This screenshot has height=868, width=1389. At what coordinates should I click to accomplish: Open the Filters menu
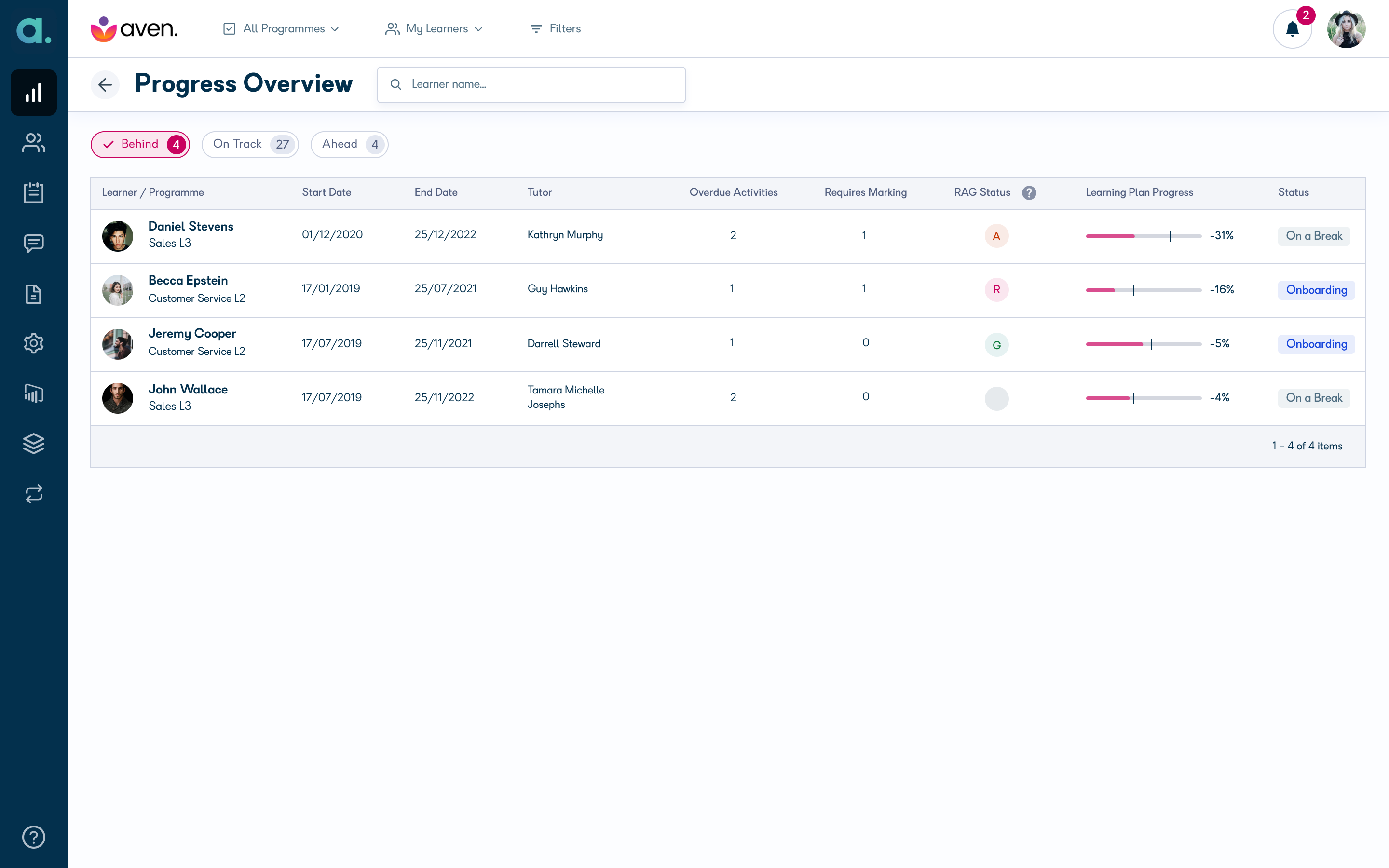pos(555,29)
